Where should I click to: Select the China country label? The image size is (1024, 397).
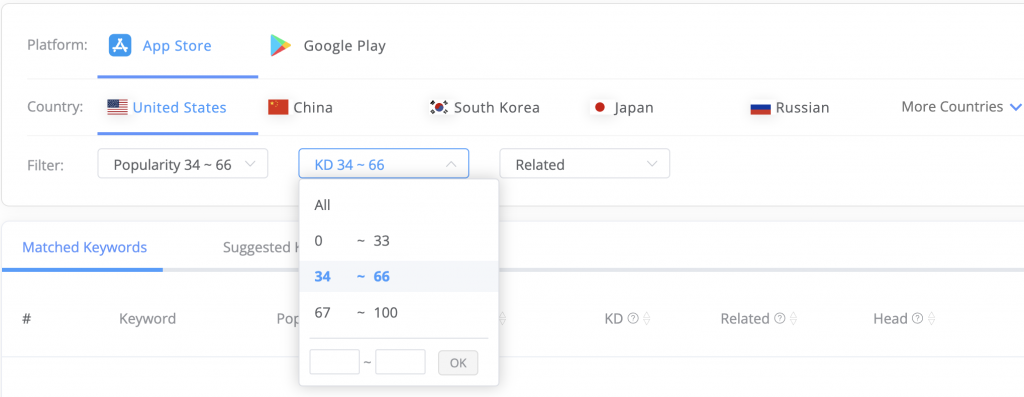pyautogui.click(x=313, y=108)
